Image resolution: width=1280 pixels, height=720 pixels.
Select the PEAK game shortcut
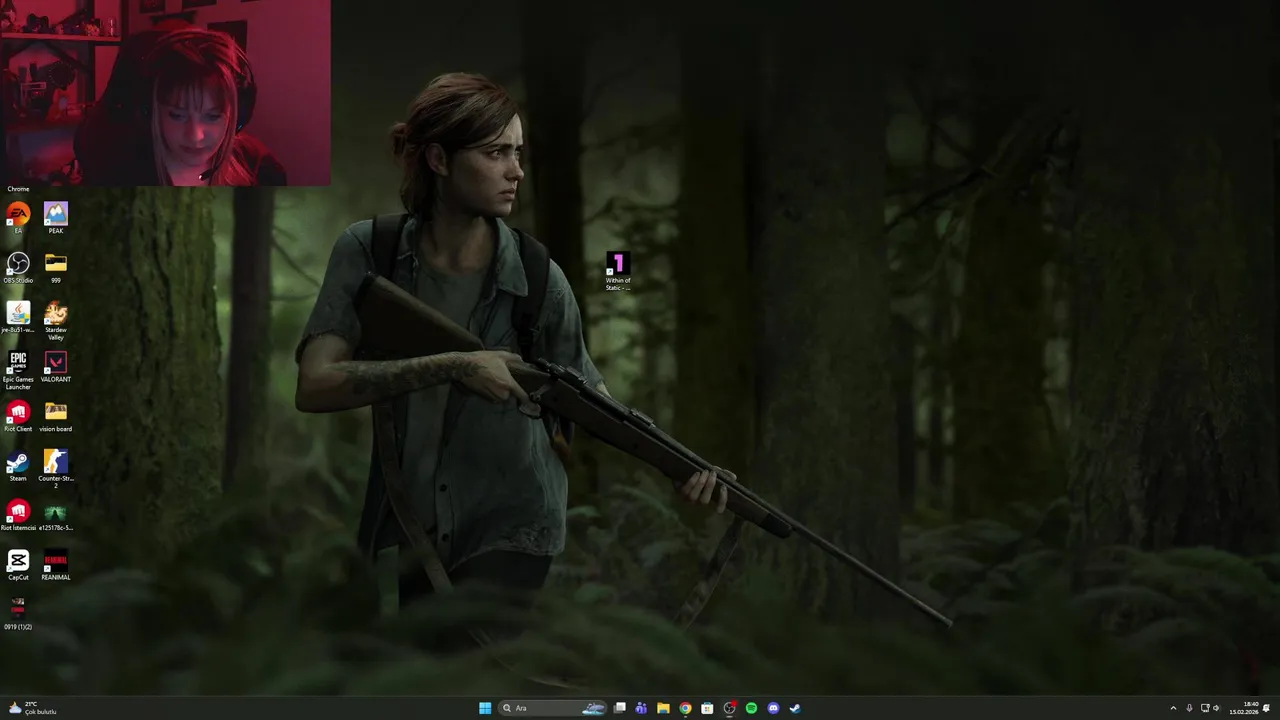(x=56, y=218)
